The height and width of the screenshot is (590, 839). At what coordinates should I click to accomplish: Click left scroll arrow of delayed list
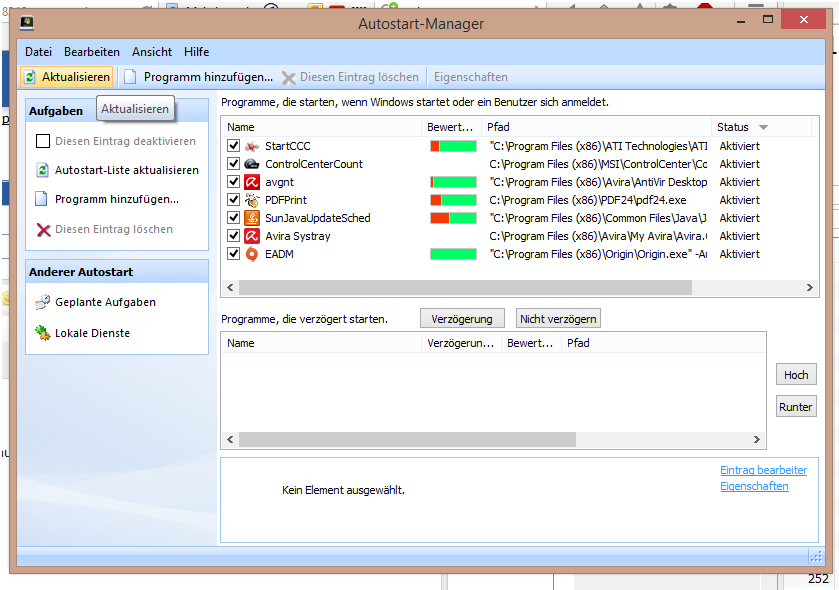tap(230, 440)
